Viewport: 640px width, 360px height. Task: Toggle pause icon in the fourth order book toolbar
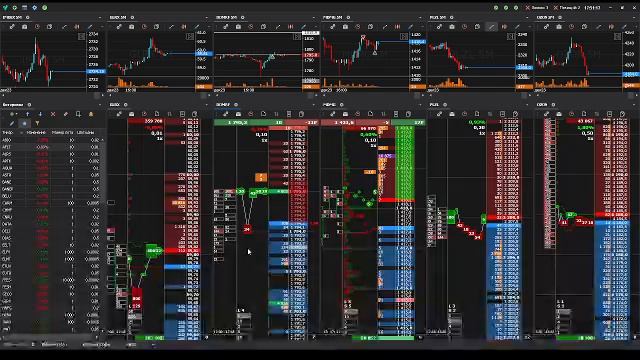tap(383, 114)
